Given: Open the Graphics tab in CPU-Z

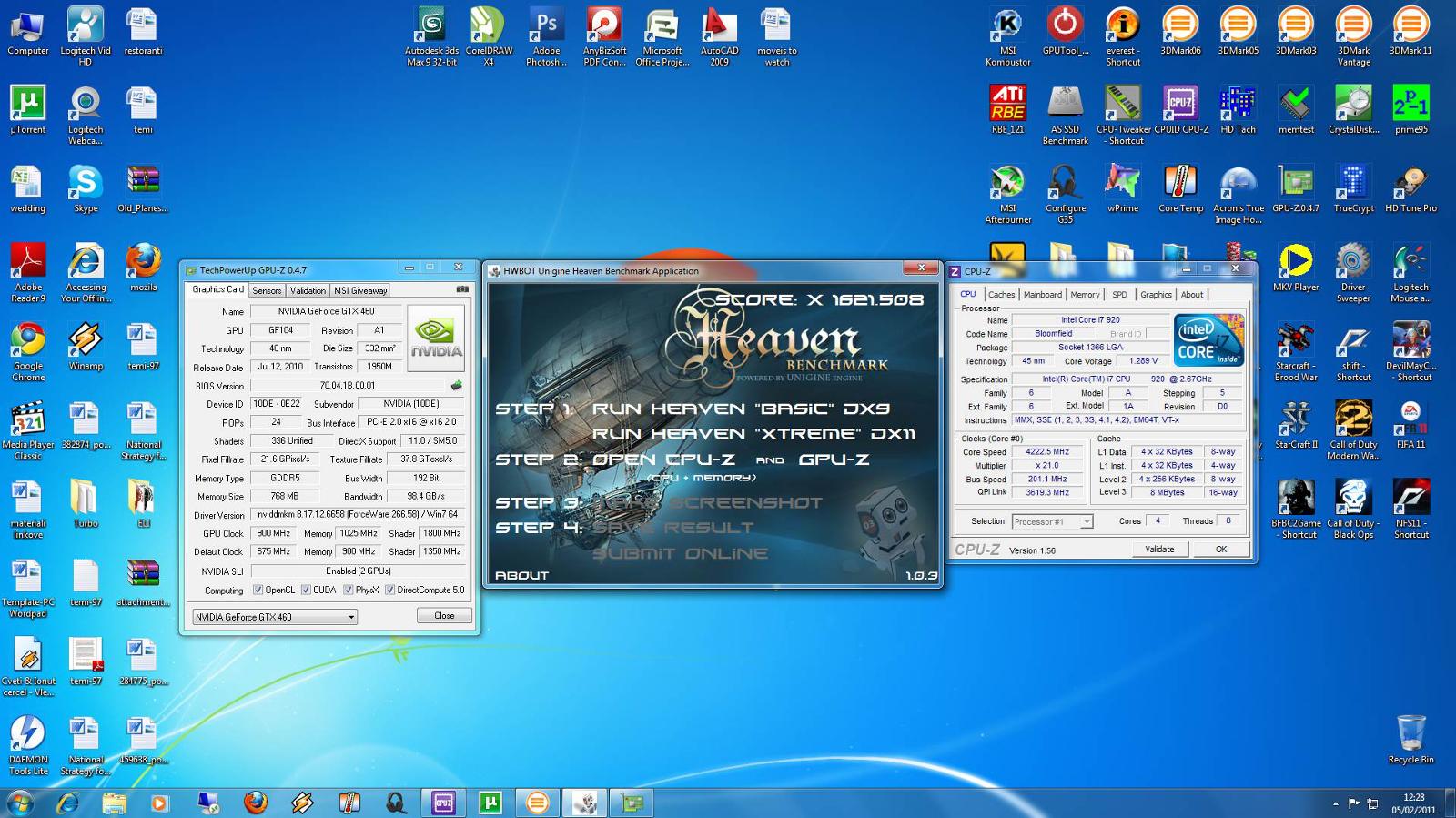Looking at the screenshot, I should click(x=1156, y=295).
